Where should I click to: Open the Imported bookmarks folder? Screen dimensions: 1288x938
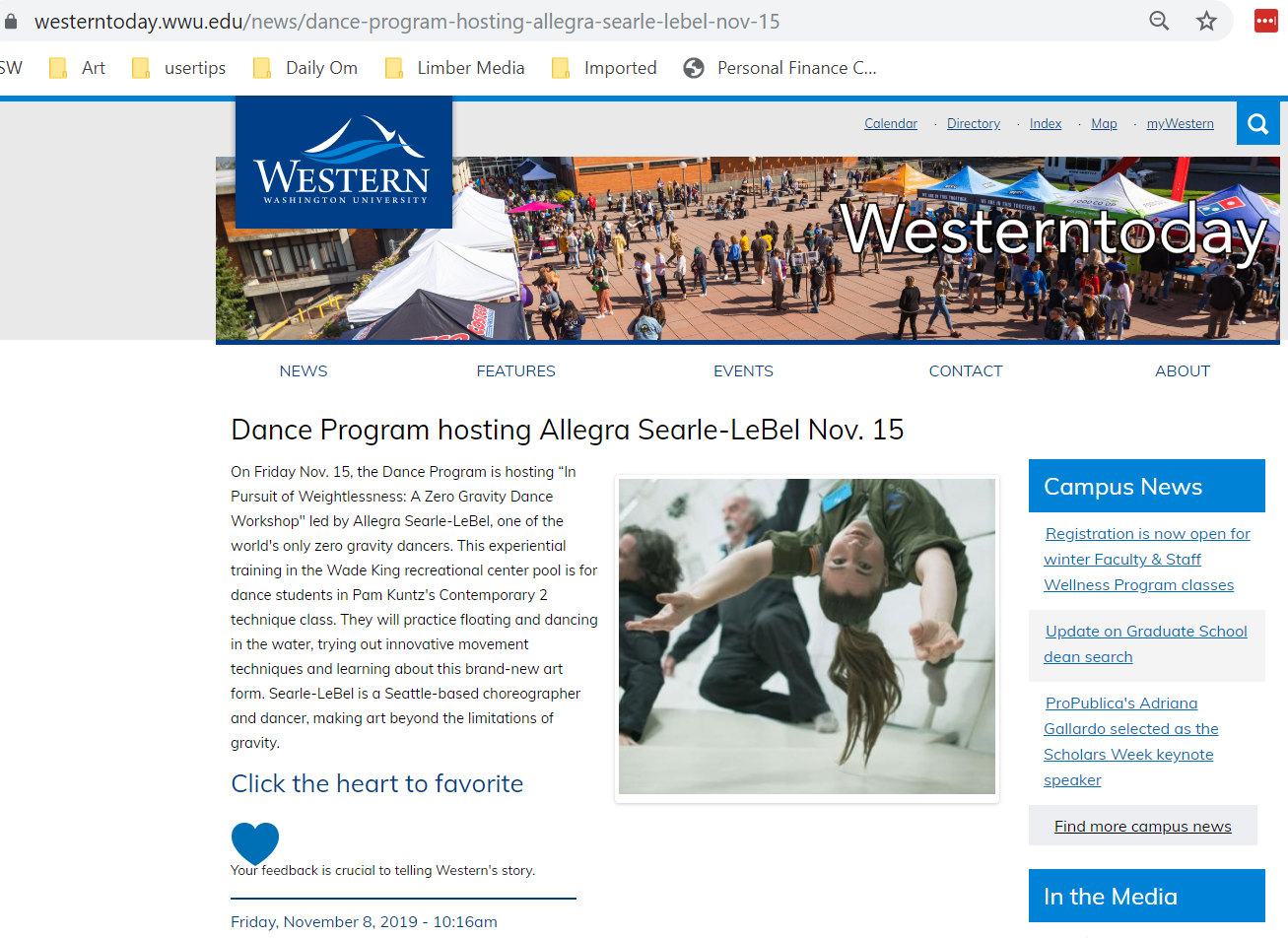[604, 68]
